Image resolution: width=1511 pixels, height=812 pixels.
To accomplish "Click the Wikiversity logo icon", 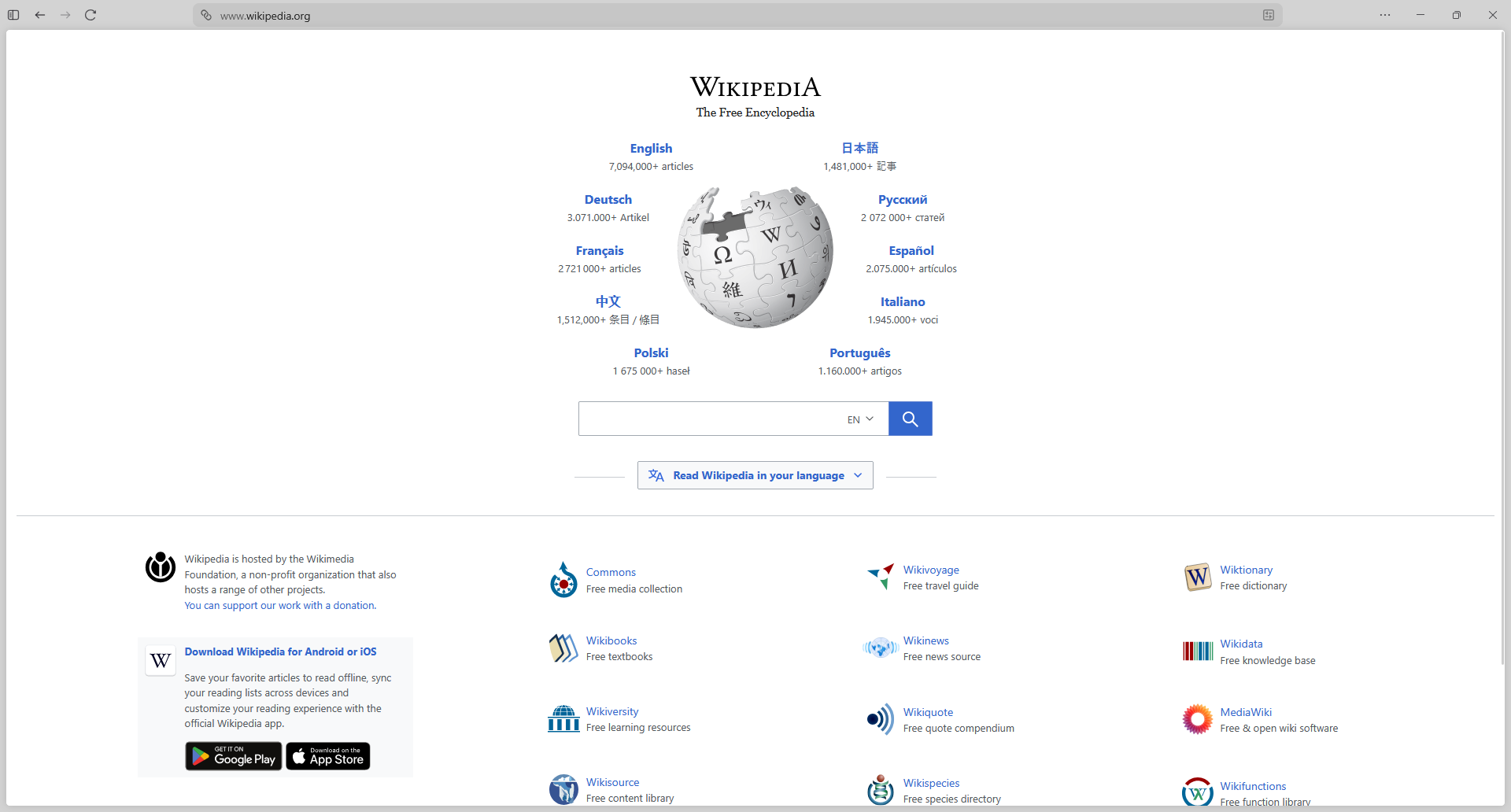I will pyautogui.click(x=563, y=719).
